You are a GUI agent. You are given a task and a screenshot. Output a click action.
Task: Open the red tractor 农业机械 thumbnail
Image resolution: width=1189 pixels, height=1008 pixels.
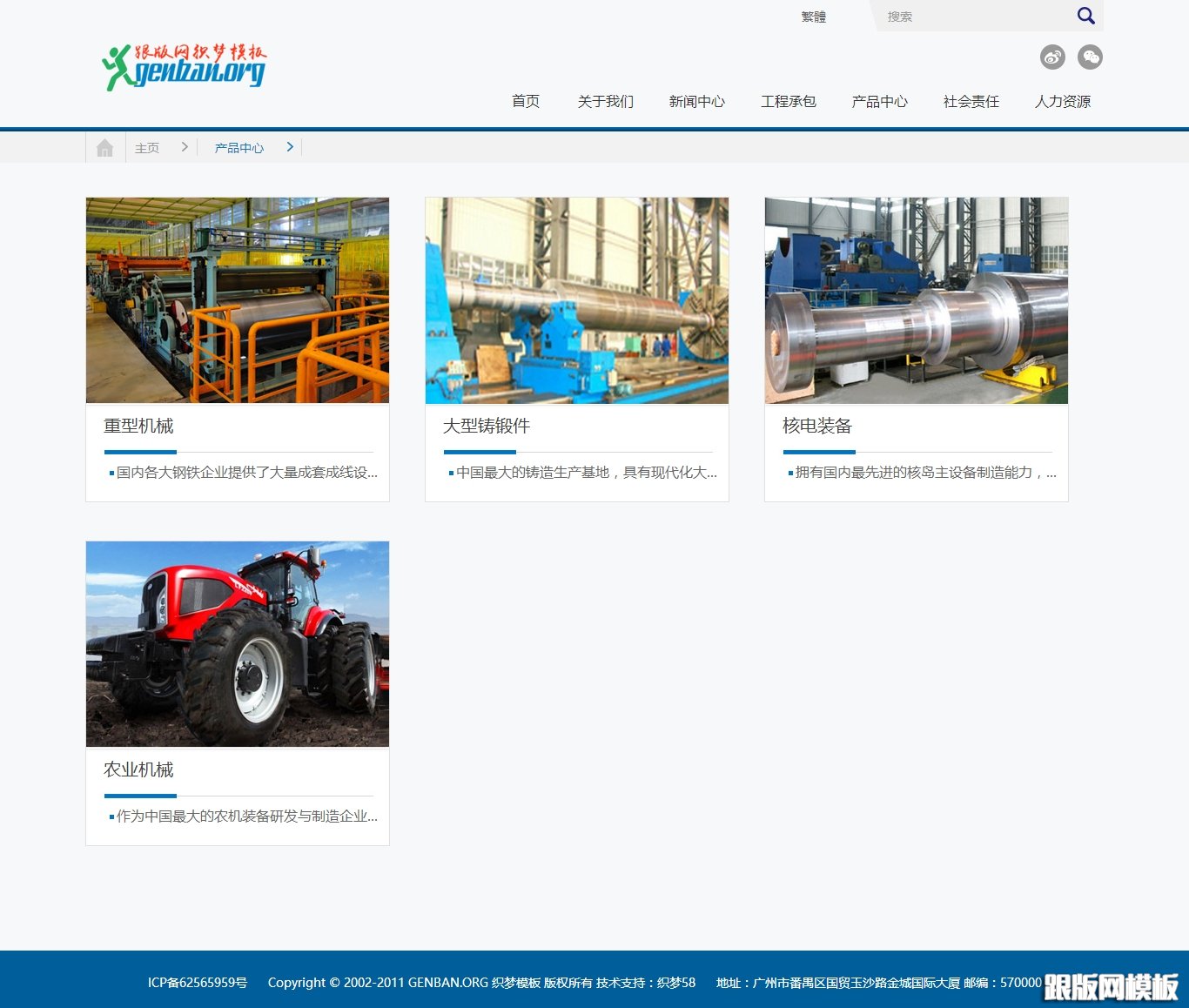click(x=238, y=644)
